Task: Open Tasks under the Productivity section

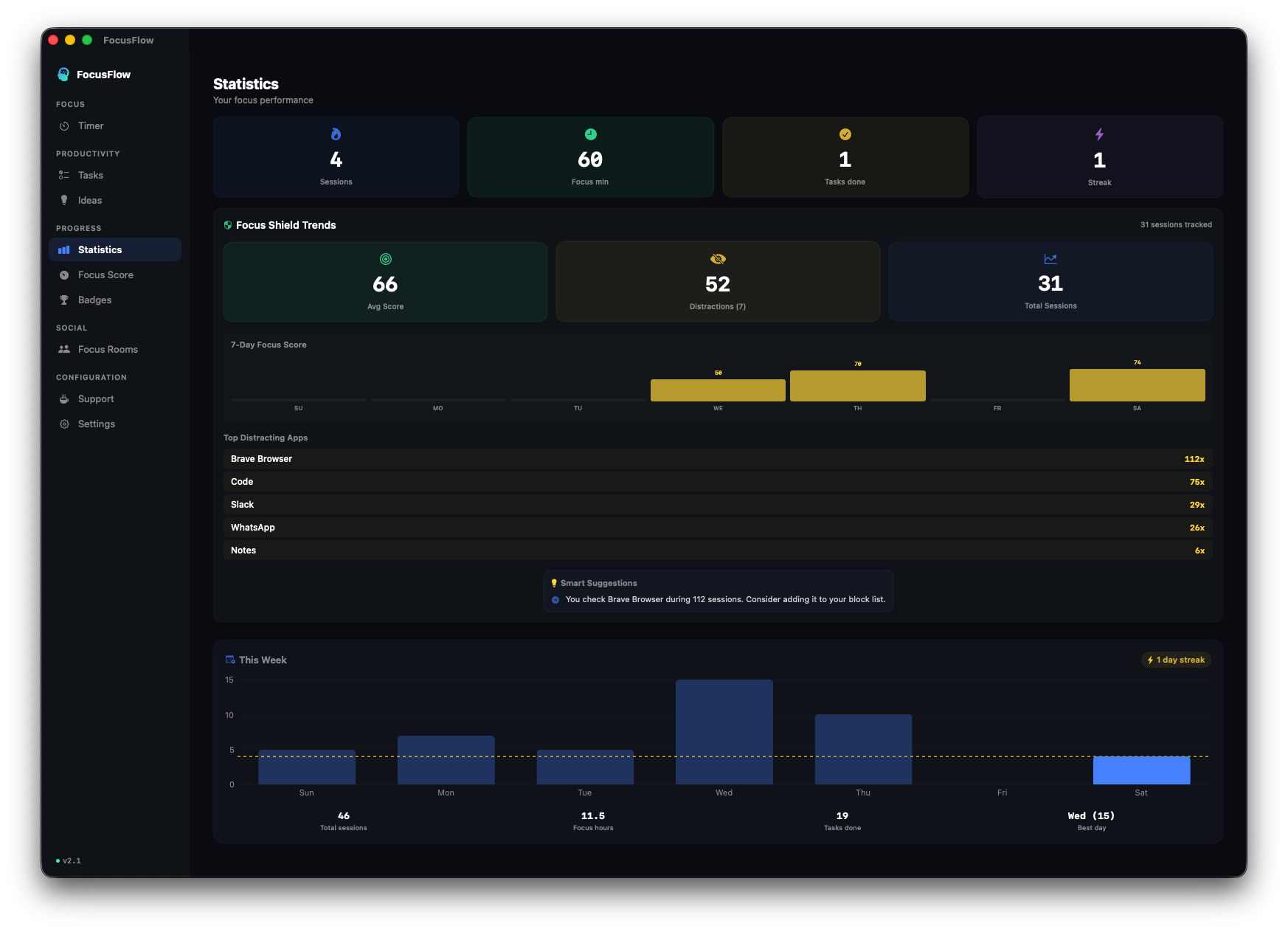Action: tap(90, 175)
